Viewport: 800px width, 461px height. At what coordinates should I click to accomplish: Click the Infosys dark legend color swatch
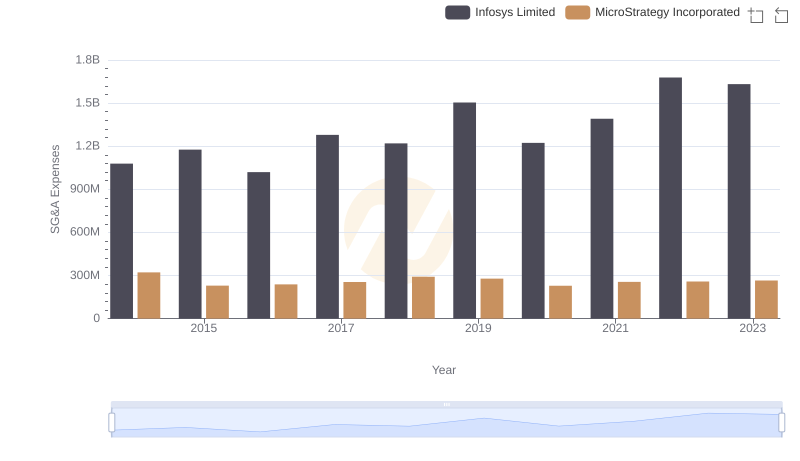click(457, 12)
